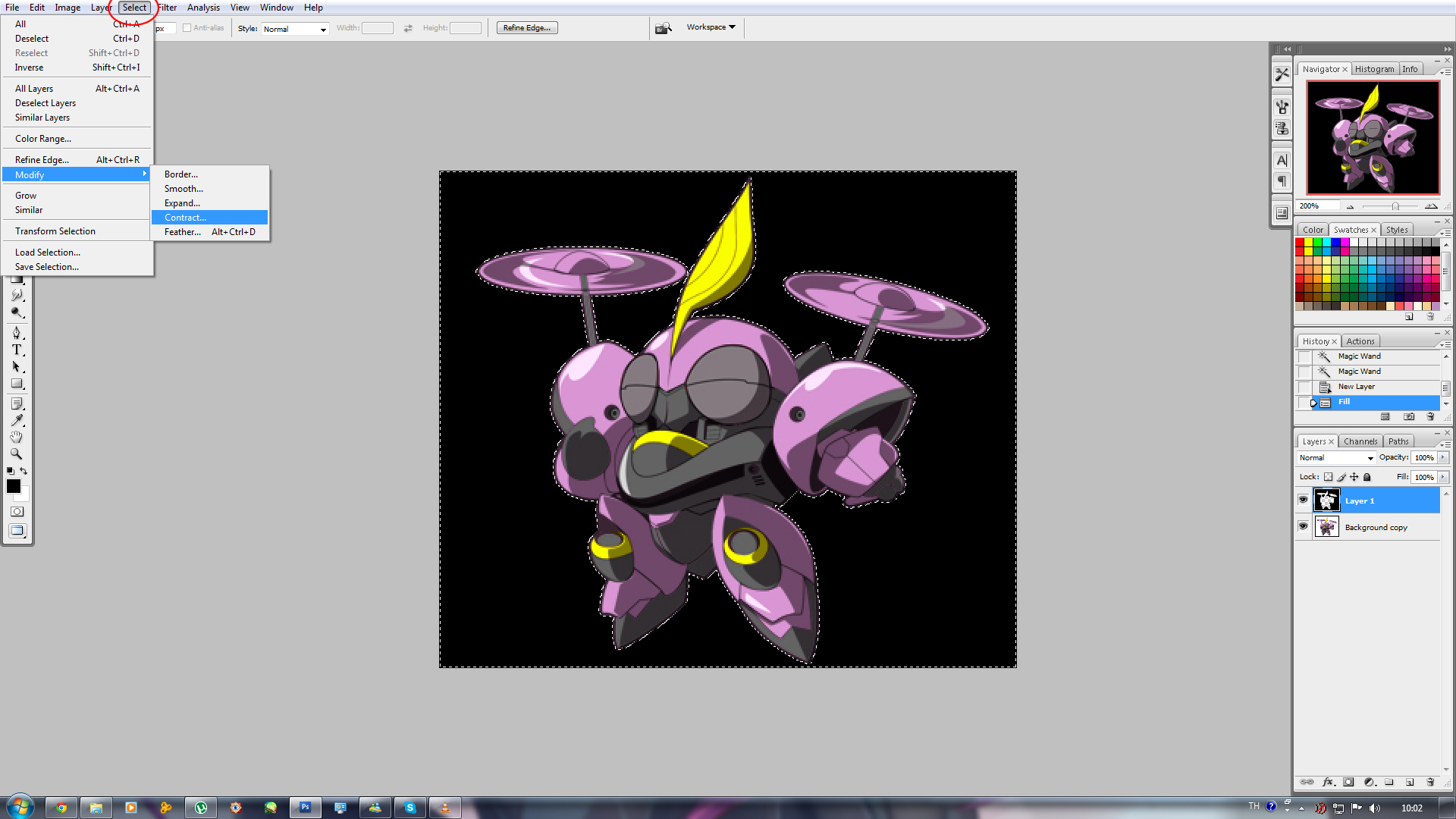Add a layer mask
This screenshot has width=1456, height=819.
[1348, 782]
